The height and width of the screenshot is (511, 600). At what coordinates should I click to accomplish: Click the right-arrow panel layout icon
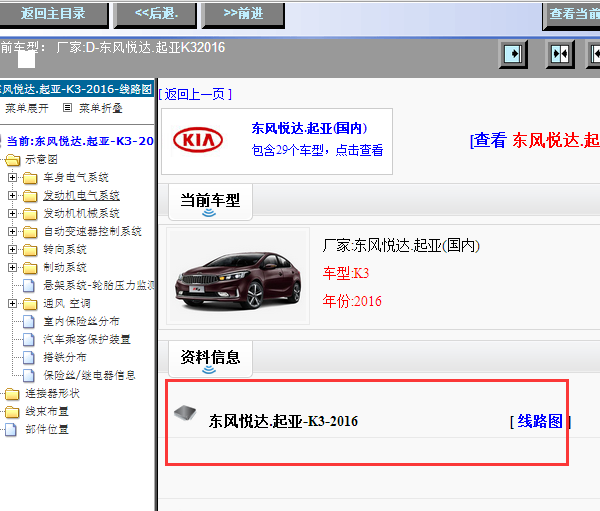coord(514,54)
